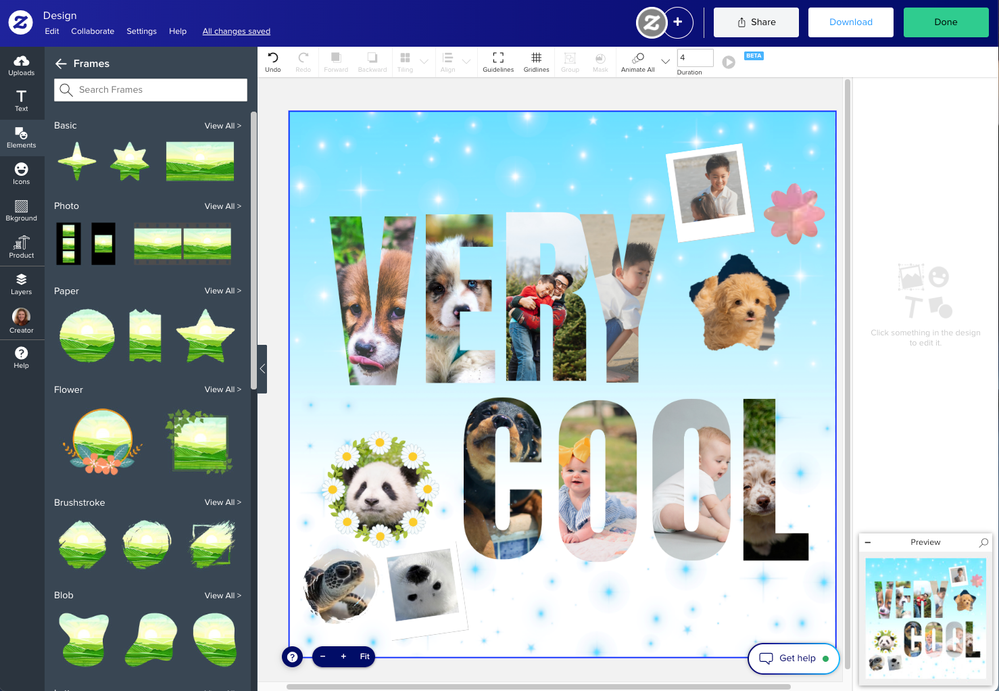999x691 pixels.
Task: Open the Bkground panel
Action: tap(21, 210)
